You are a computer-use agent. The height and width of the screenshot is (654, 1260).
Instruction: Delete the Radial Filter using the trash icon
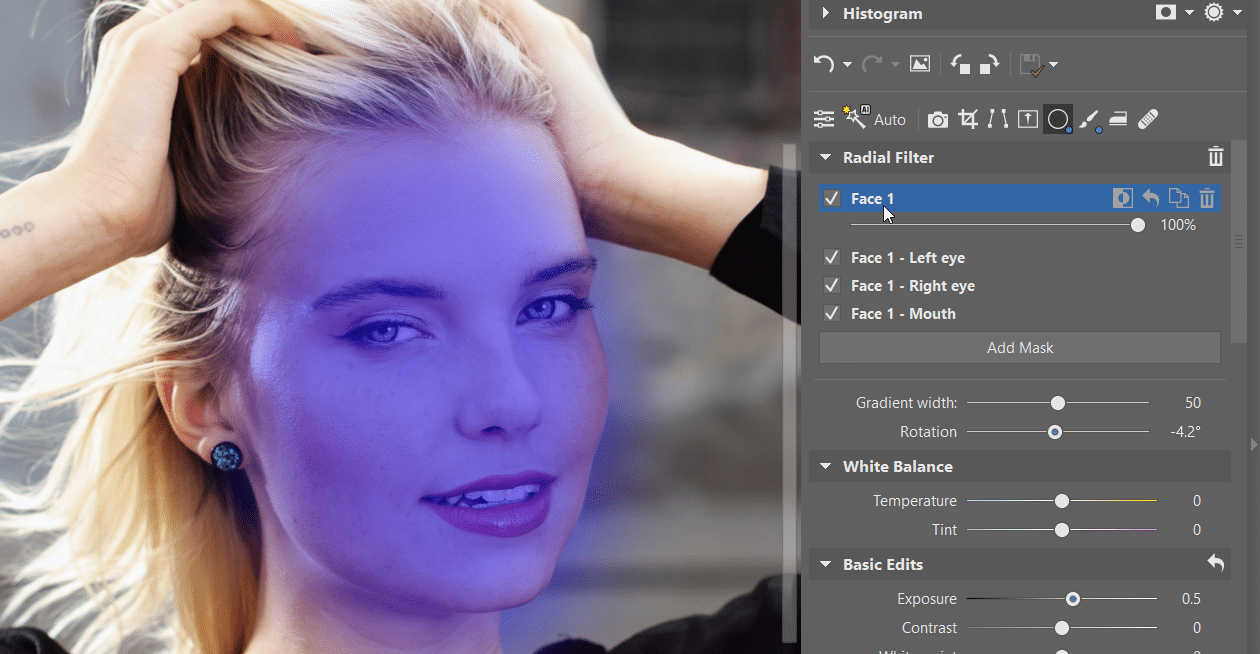coord(1215,157)
